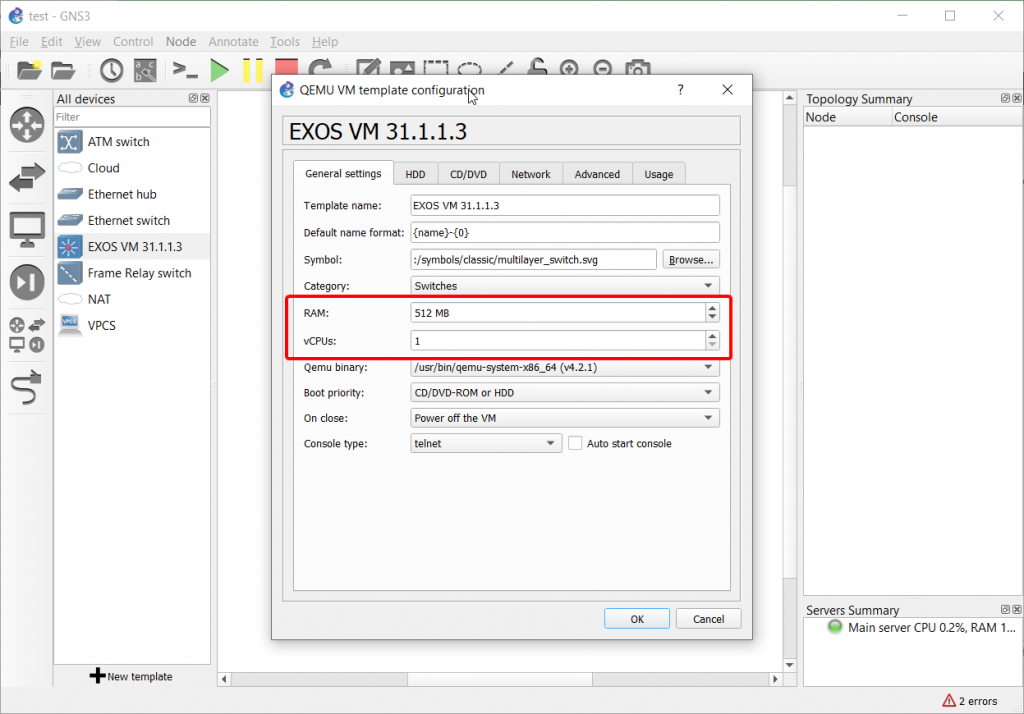This screenshot has width=1024, height=714.
Task: Open the Edit menu
Action: point(52,42)
